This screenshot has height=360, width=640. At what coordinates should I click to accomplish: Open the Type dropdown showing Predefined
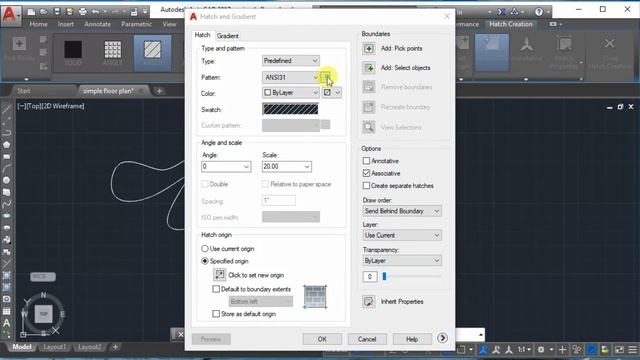291,61
